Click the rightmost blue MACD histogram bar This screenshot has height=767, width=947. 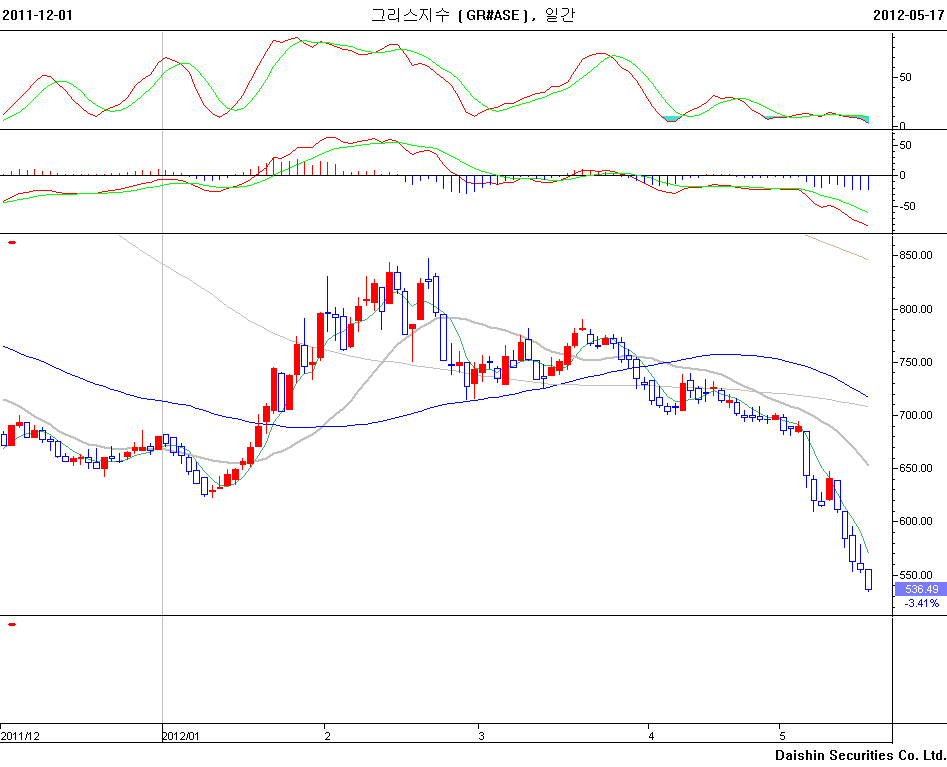tap(868, 182)
